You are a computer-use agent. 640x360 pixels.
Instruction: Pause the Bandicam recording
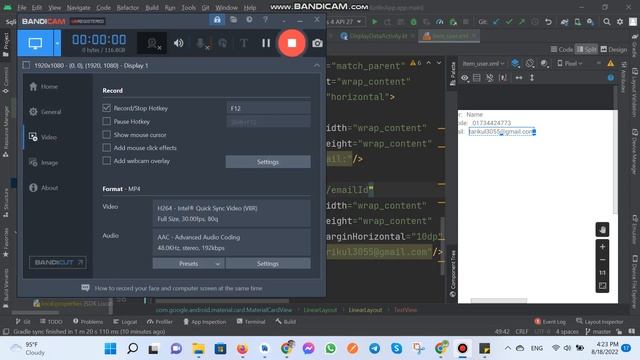pos(266,43)
